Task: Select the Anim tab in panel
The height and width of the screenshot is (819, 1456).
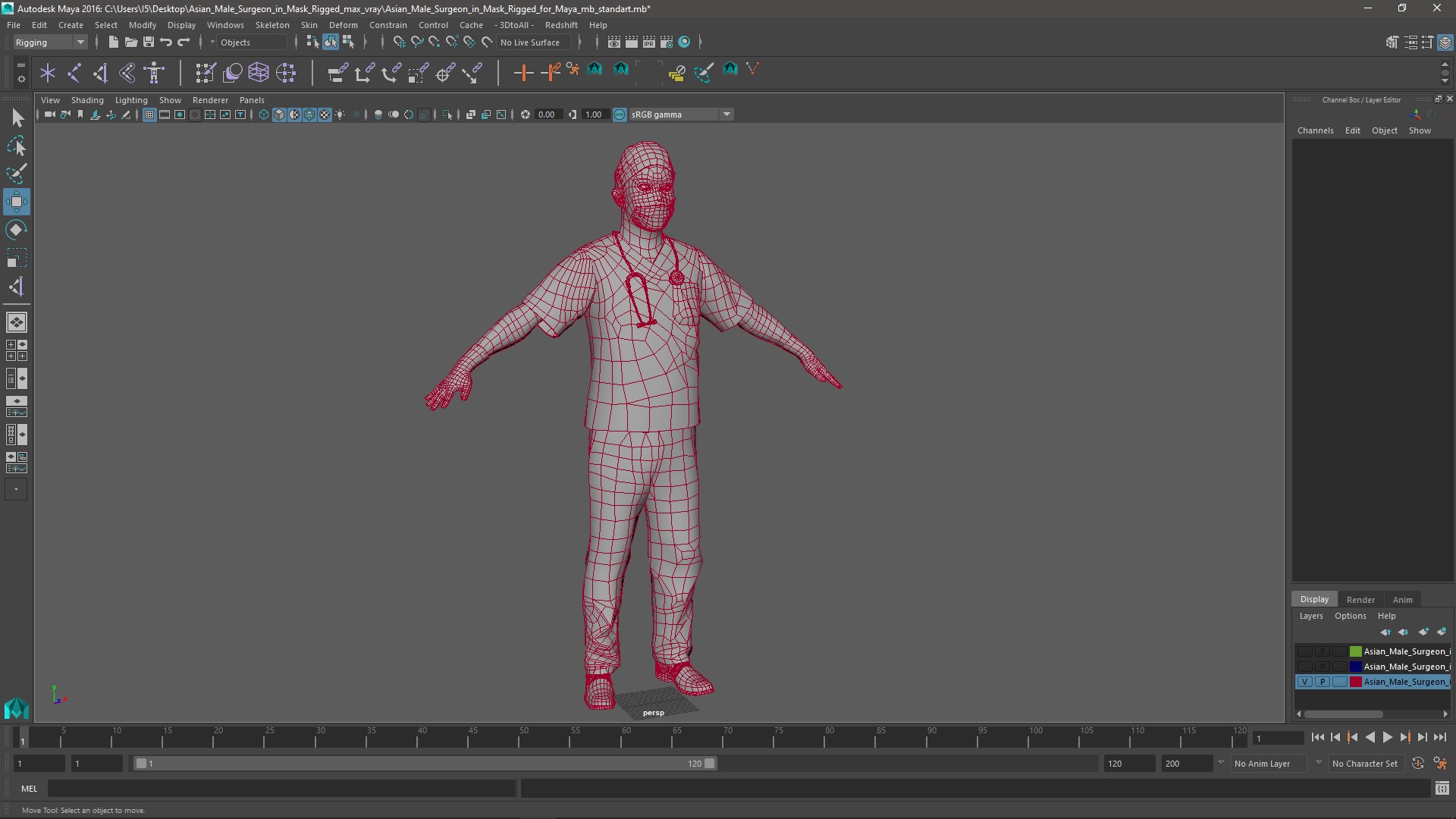Action: click(x=1403, y=599)
